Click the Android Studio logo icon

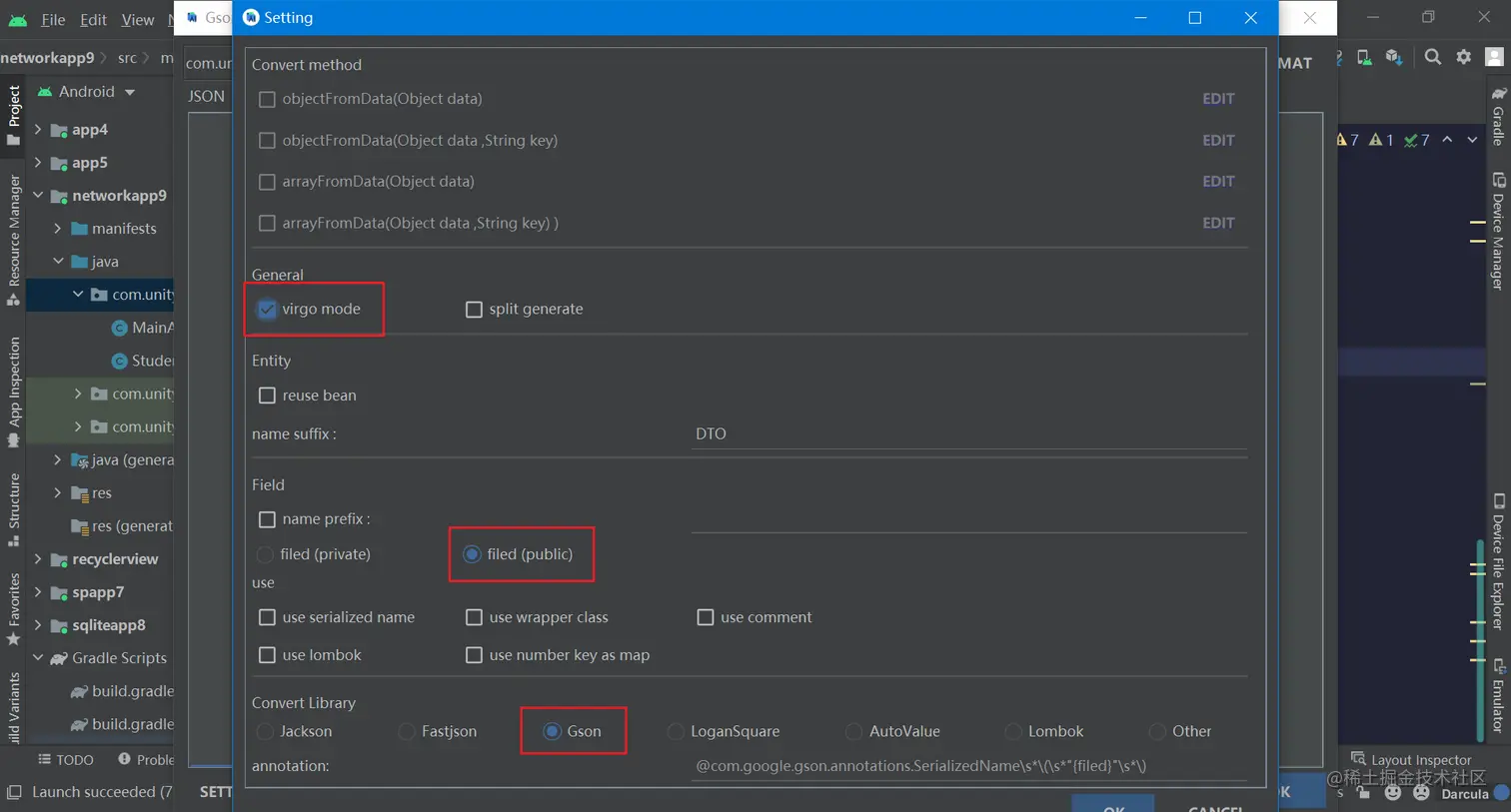pyautogui.click(x=18, y=20)
